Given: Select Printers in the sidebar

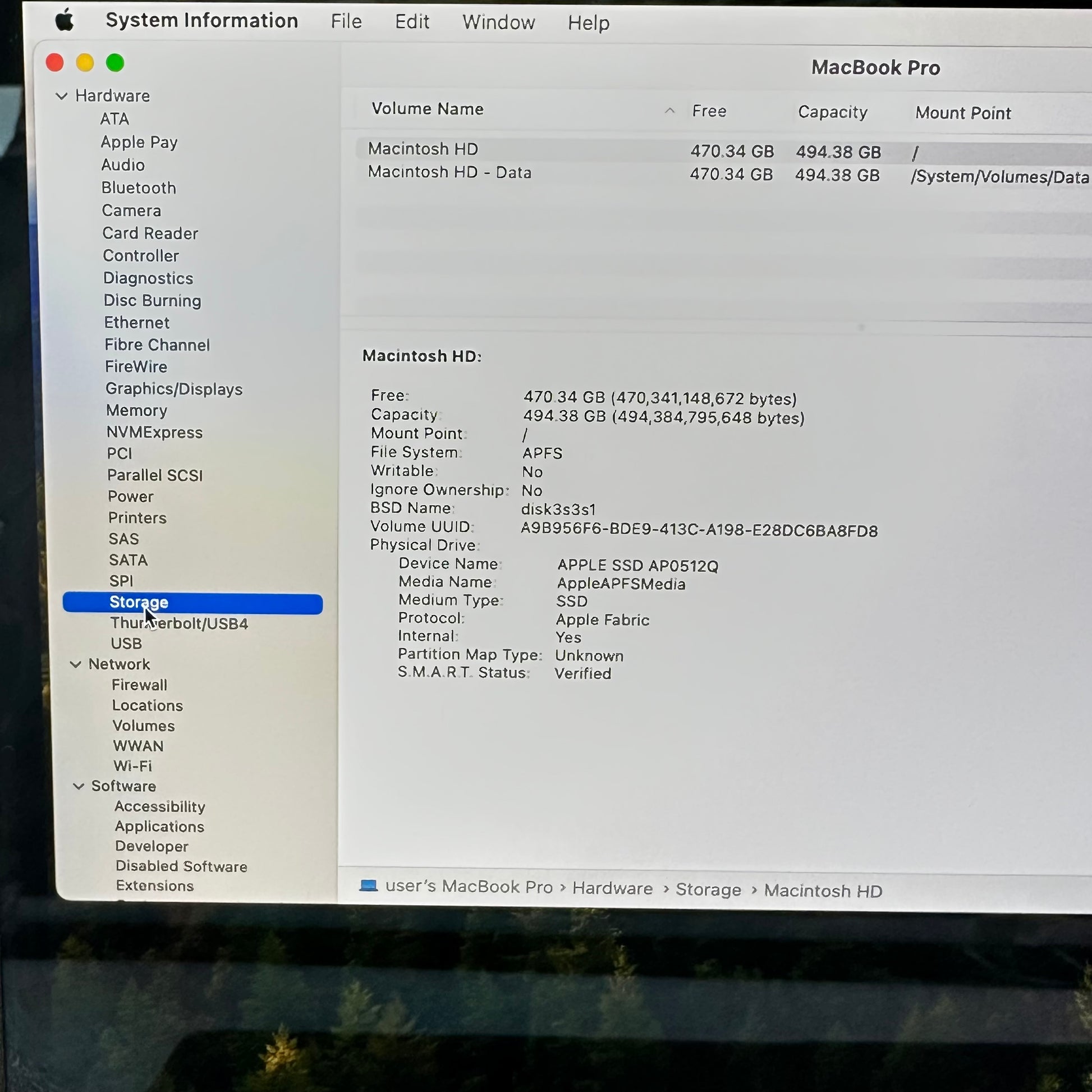Looking at the screenshot, I should click(137, 519).
